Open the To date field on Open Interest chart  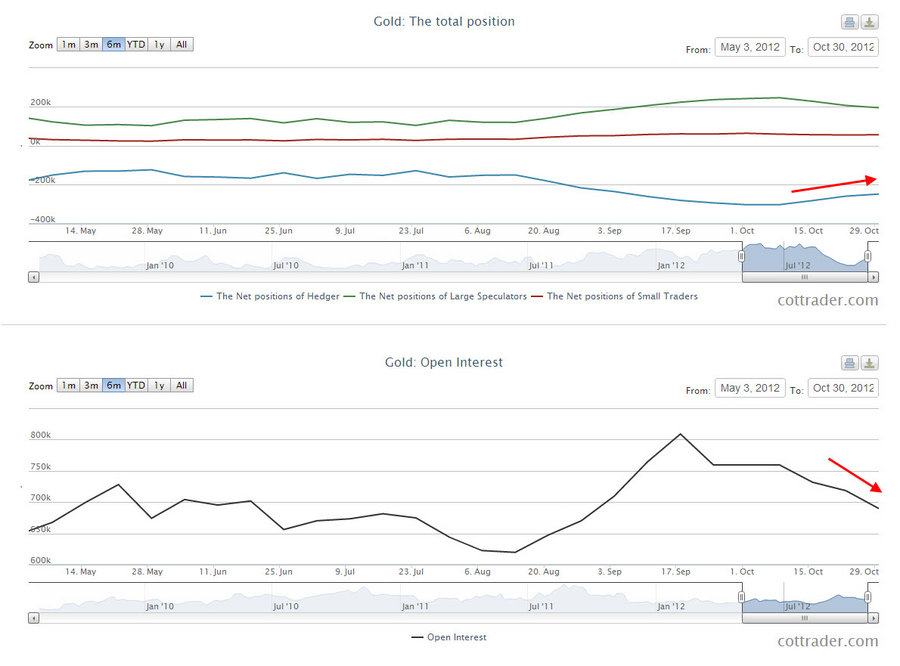pyautogui.click(x=843, y=387)
